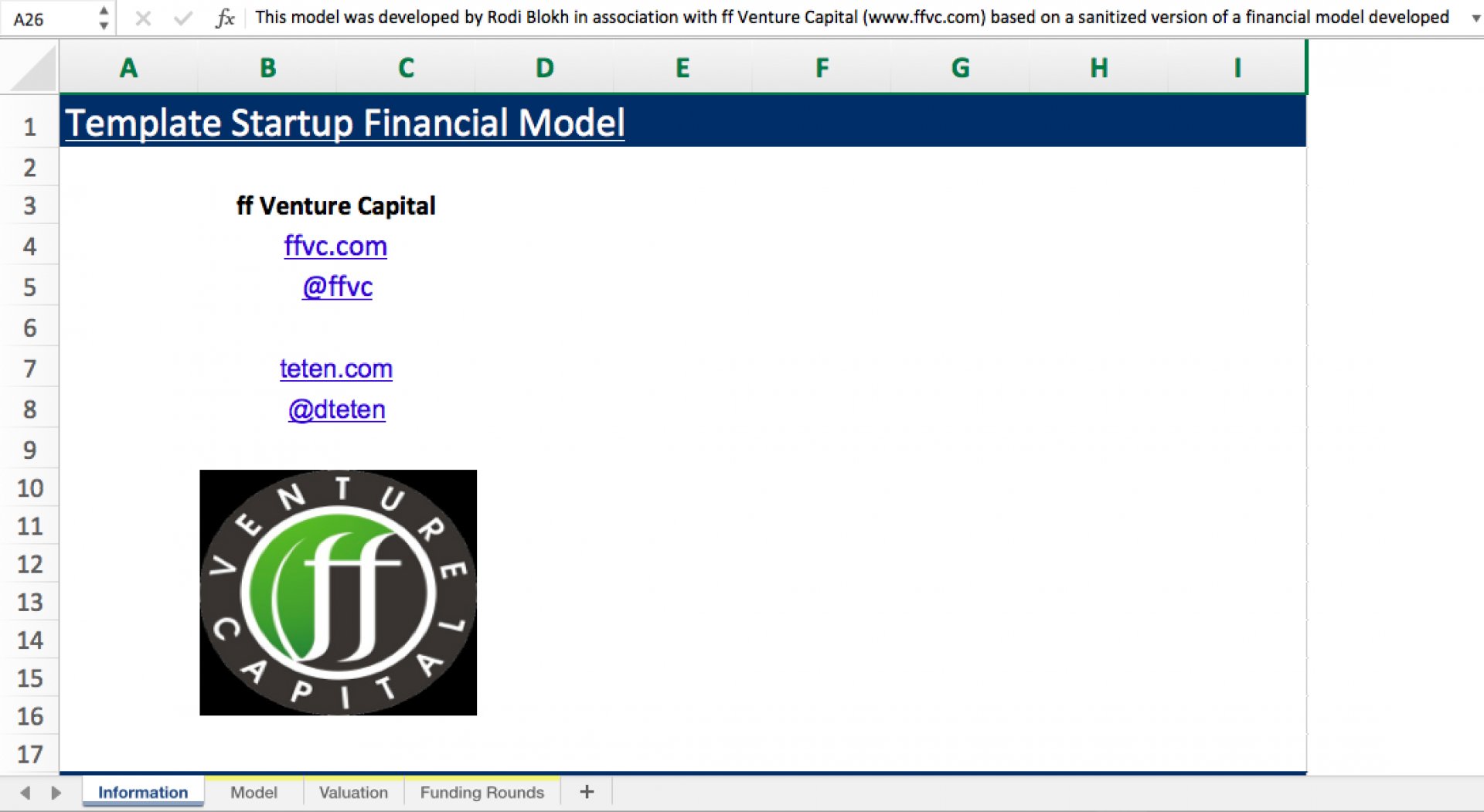Select row 17 header

[29, 753]
